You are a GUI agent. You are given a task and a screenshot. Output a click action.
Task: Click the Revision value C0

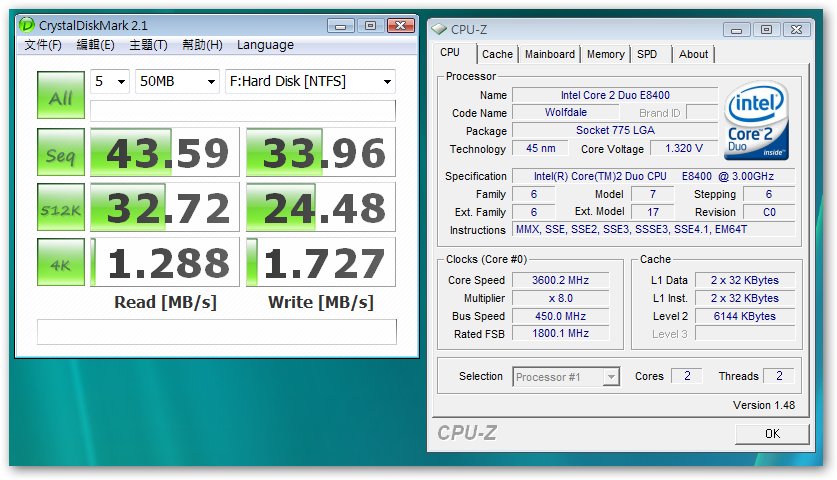[x=769, y=212]
